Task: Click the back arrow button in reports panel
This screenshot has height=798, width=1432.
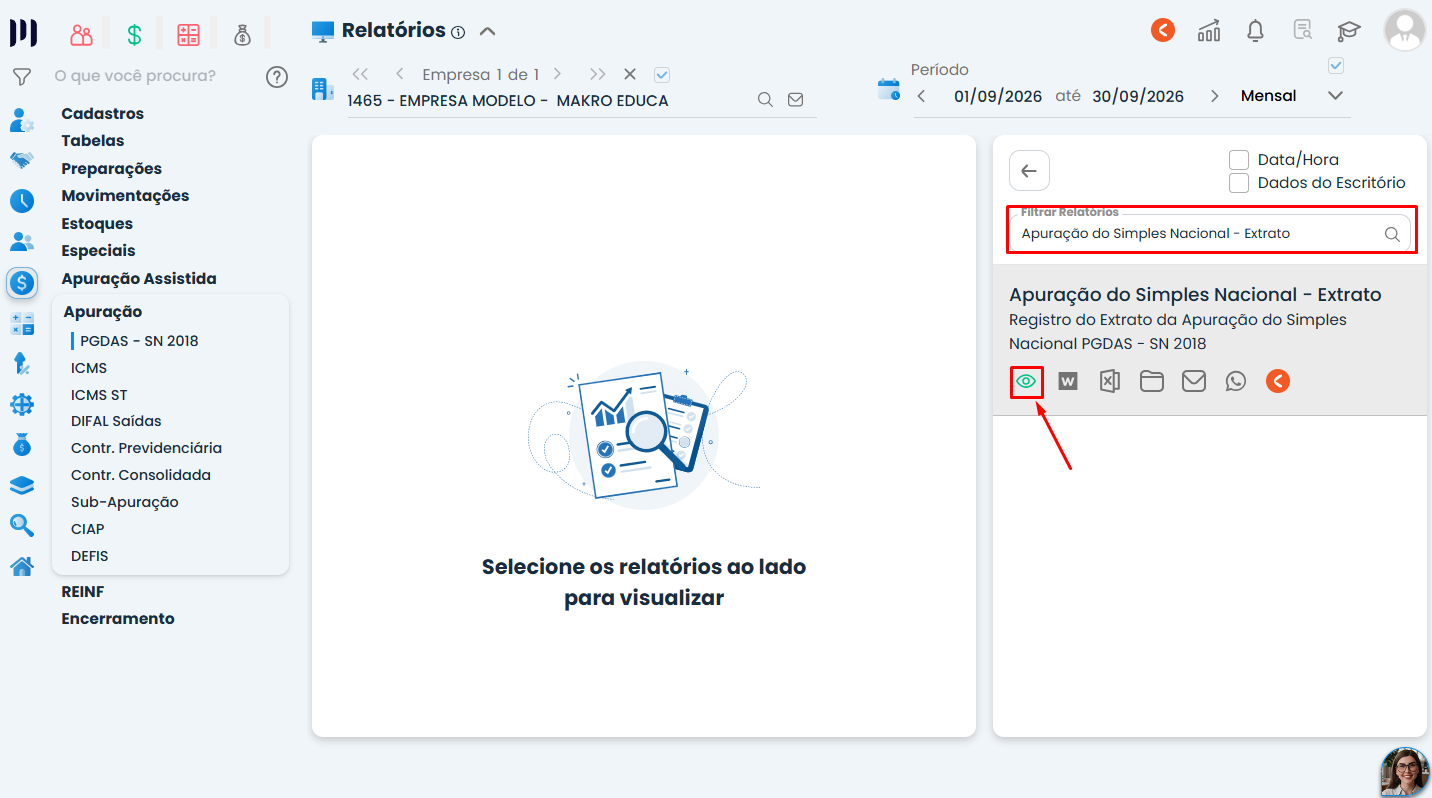Action: [x=1029, y=171]
